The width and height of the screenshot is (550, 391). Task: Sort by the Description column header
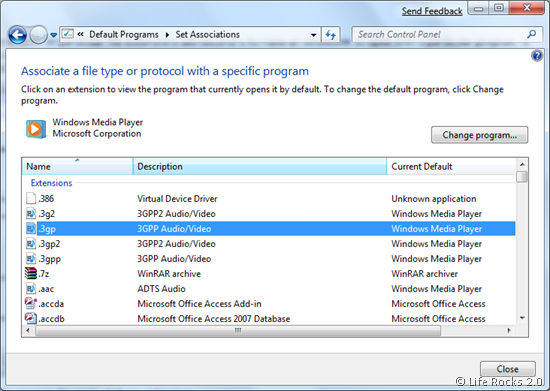click(x=260, y=166)
